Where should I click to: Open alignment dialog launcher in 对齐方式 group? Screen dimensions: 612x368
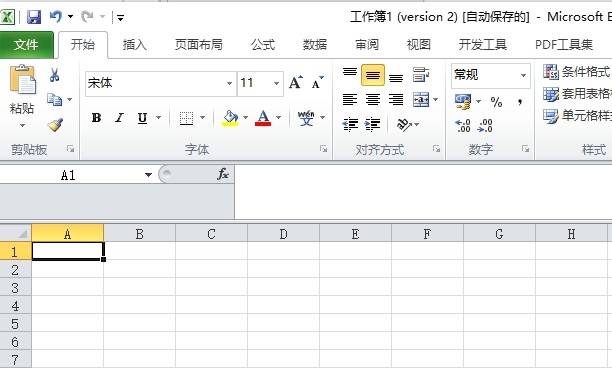(x=436, y=149)
